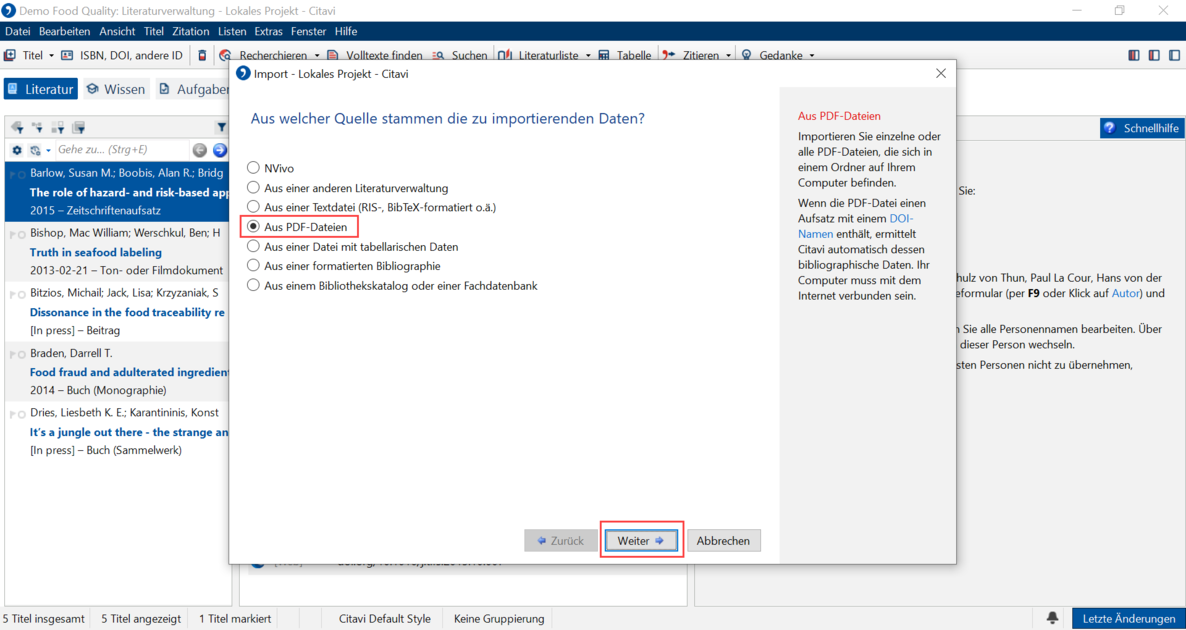Click the gray back navigation arrow
Viewport: 1186px width, 630px height.
[200, 150]
